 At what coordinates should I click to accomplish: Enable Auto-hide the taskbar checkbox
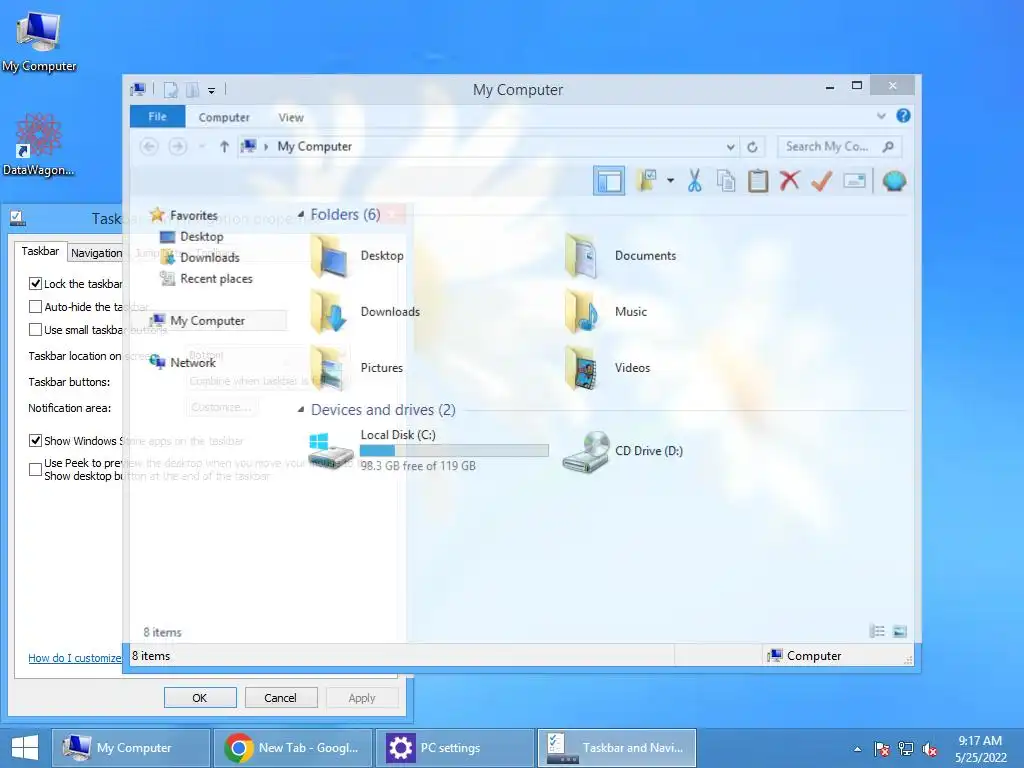tap(35, 306)
